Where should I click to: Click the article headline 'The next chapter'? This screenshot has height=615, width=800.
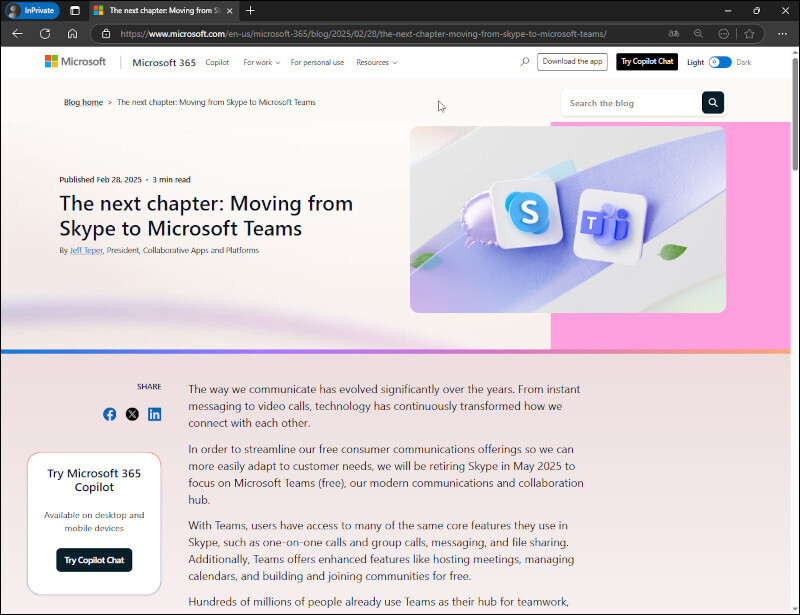coord(206,216)
